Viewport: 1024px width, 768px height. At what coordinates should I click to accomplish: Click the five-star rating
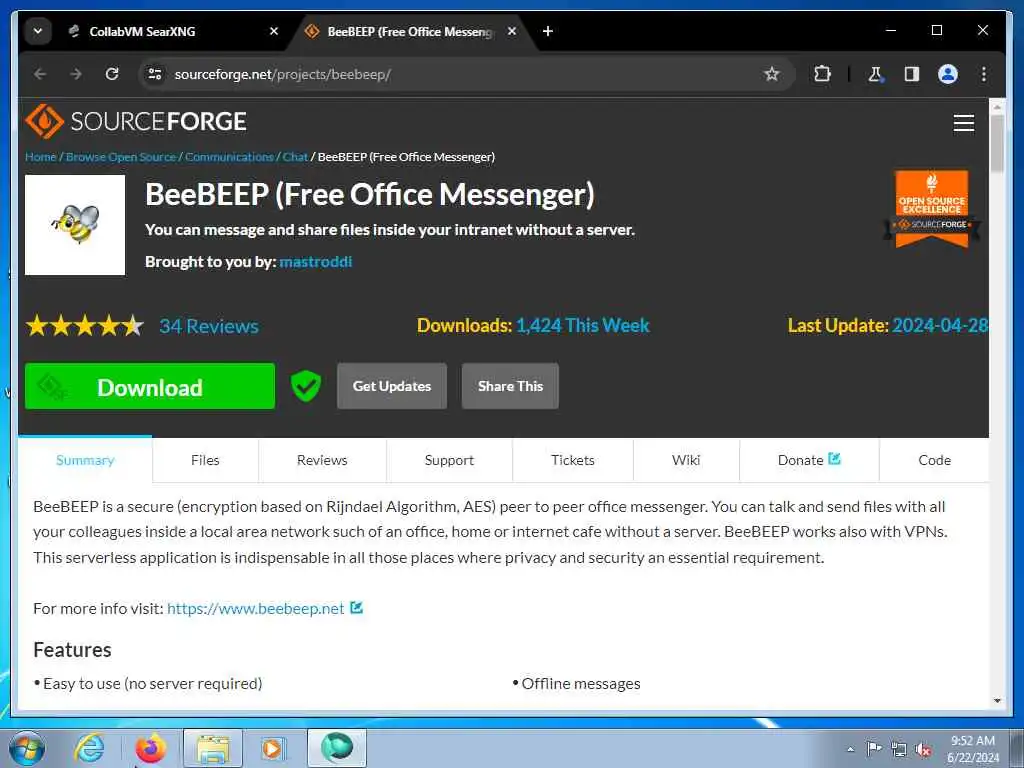pos(85,325)
